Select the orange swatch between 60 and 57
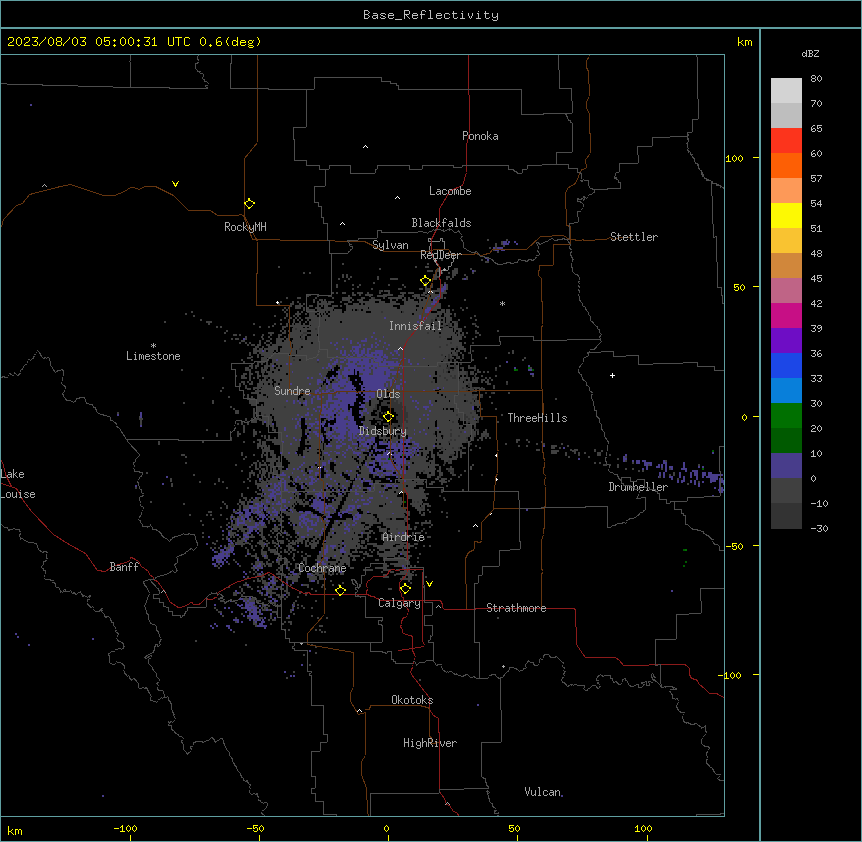The height and width of the screenshot is (842, 862). (786, 165)
